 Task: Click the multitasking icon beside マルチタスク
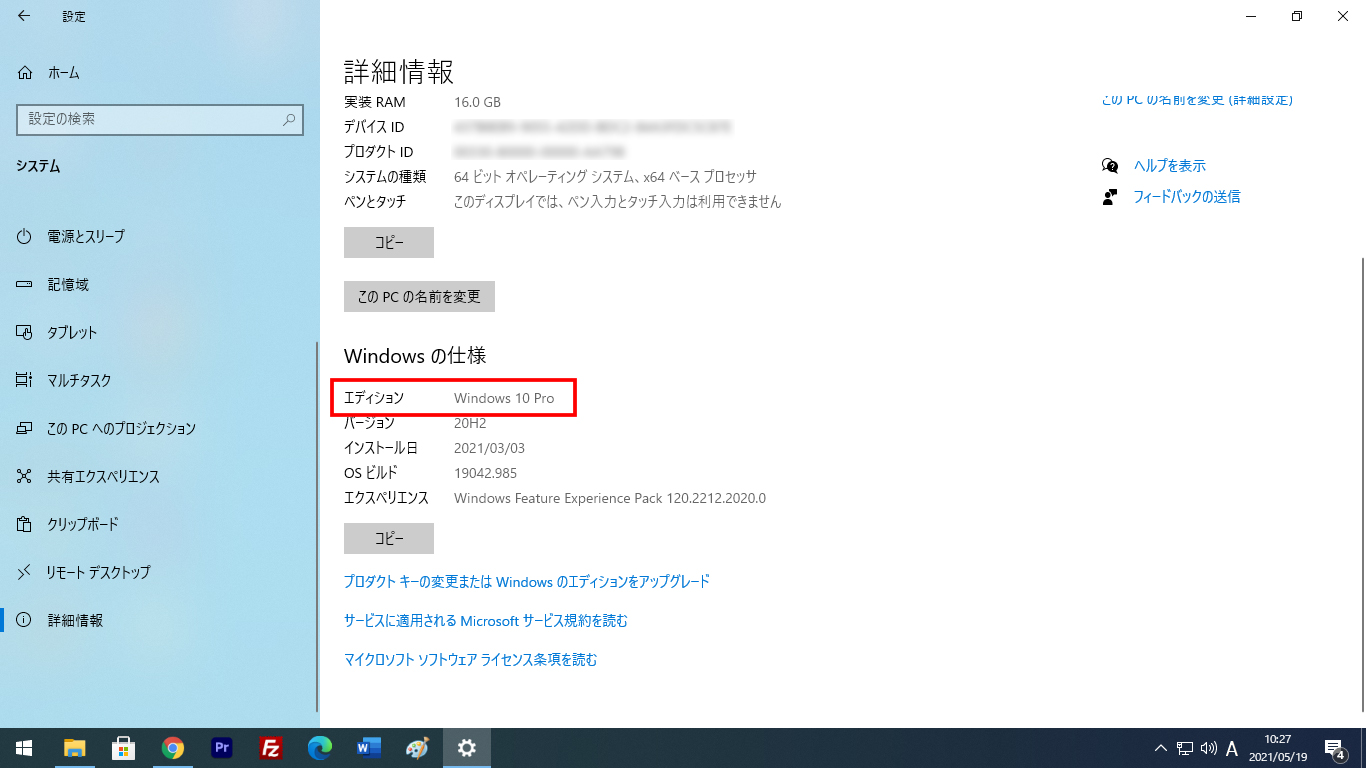point(25,381)
